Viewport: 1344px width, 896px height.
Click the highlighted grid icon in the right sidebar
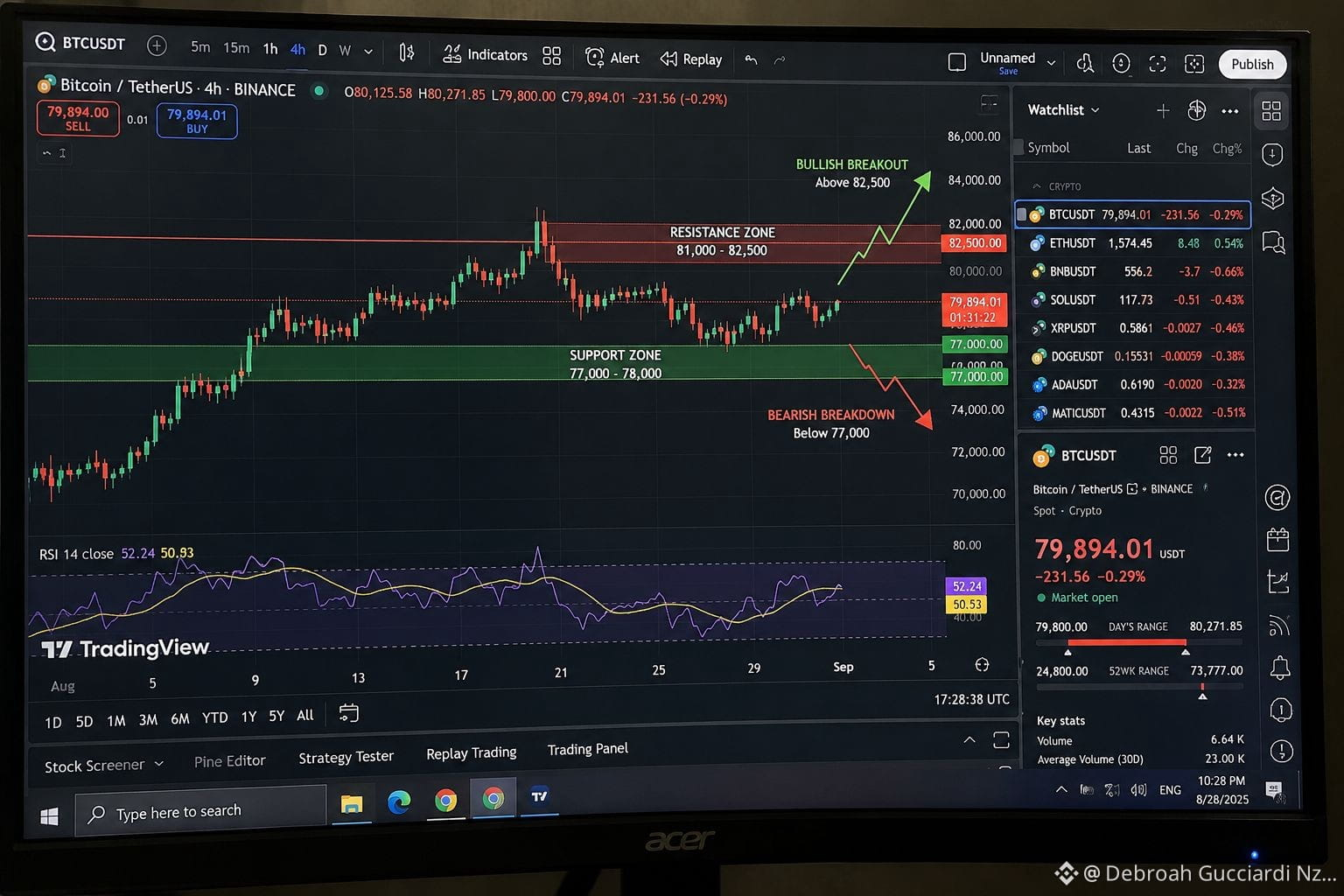pos(1271,111)
